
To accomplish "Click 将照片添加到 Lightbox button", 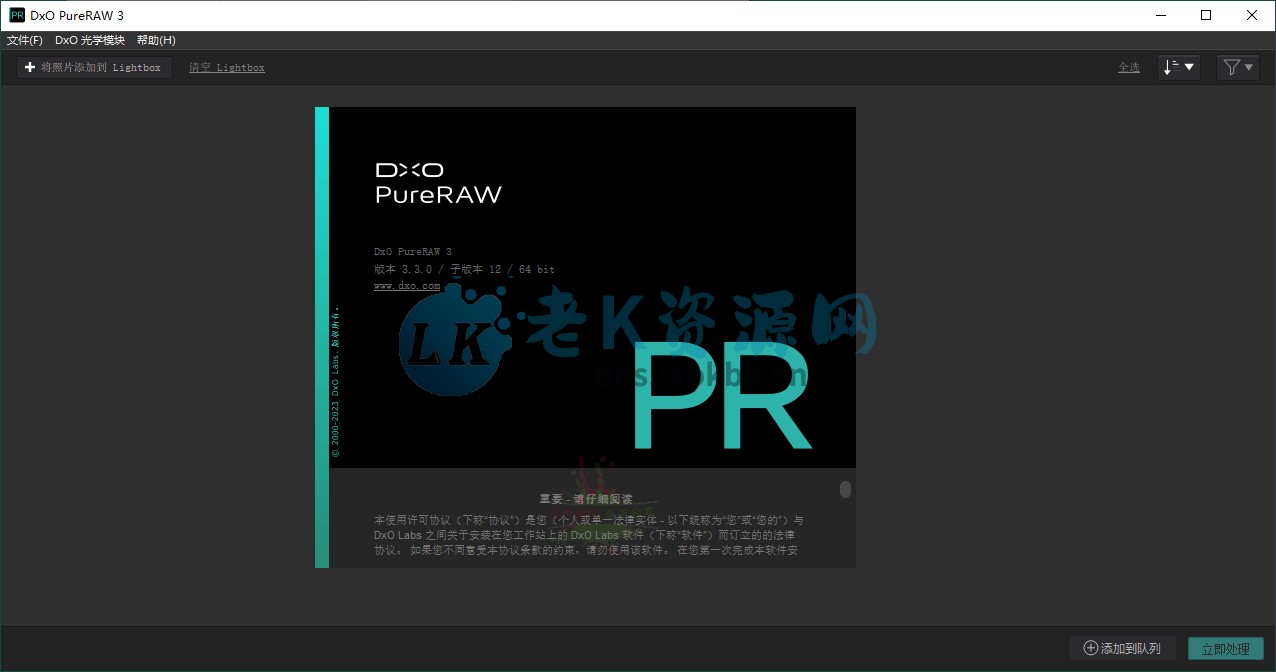I will pyautogui.click(x=94, y=67).
